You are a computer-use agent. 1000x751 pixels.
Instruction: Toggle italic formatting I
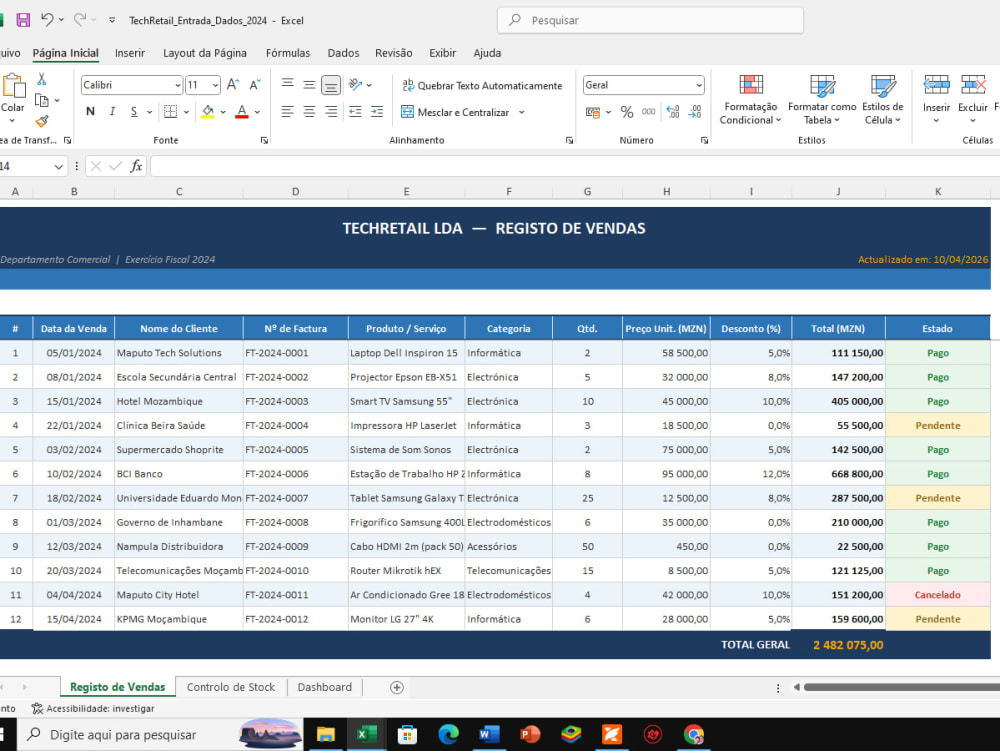point(112,112)
